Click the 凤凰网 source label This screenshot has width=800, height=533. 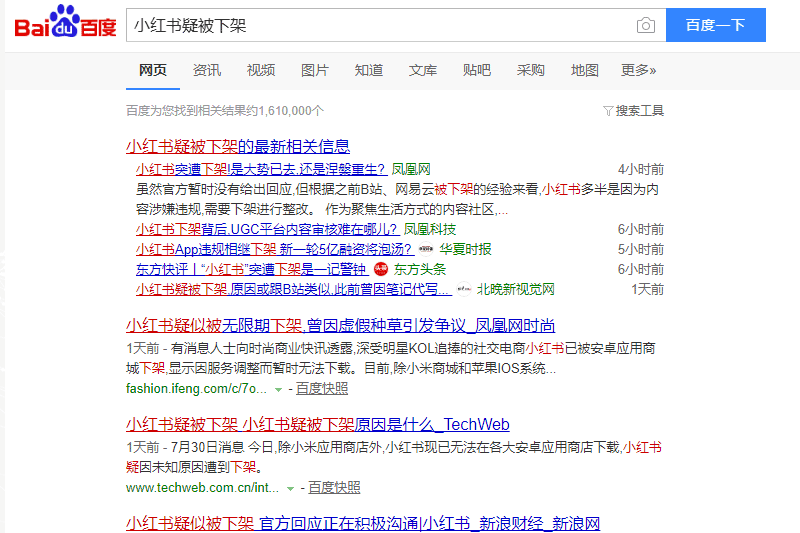click(411, 169)
